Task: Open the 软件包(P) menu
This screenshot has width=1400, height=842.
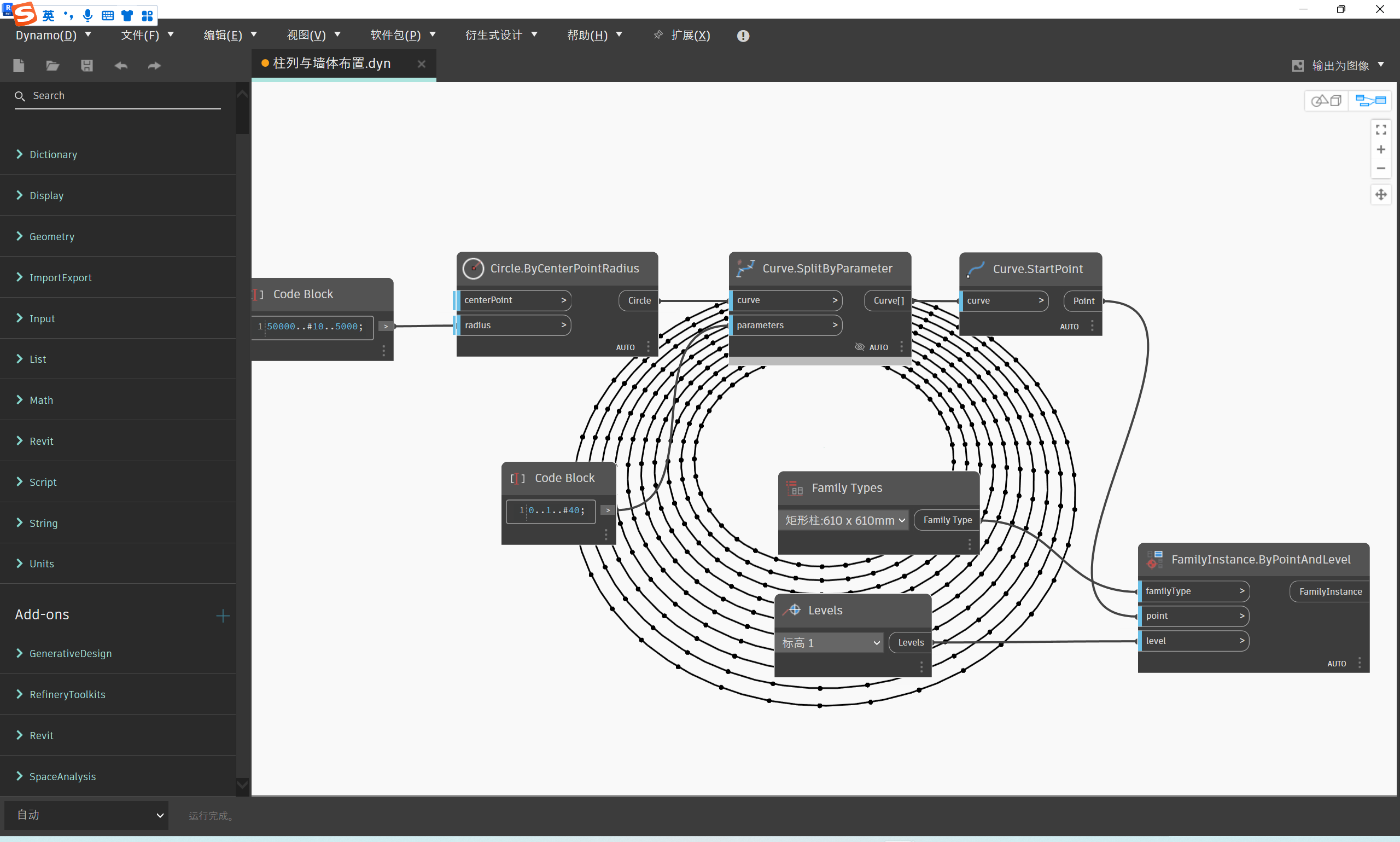Action: 402,35
